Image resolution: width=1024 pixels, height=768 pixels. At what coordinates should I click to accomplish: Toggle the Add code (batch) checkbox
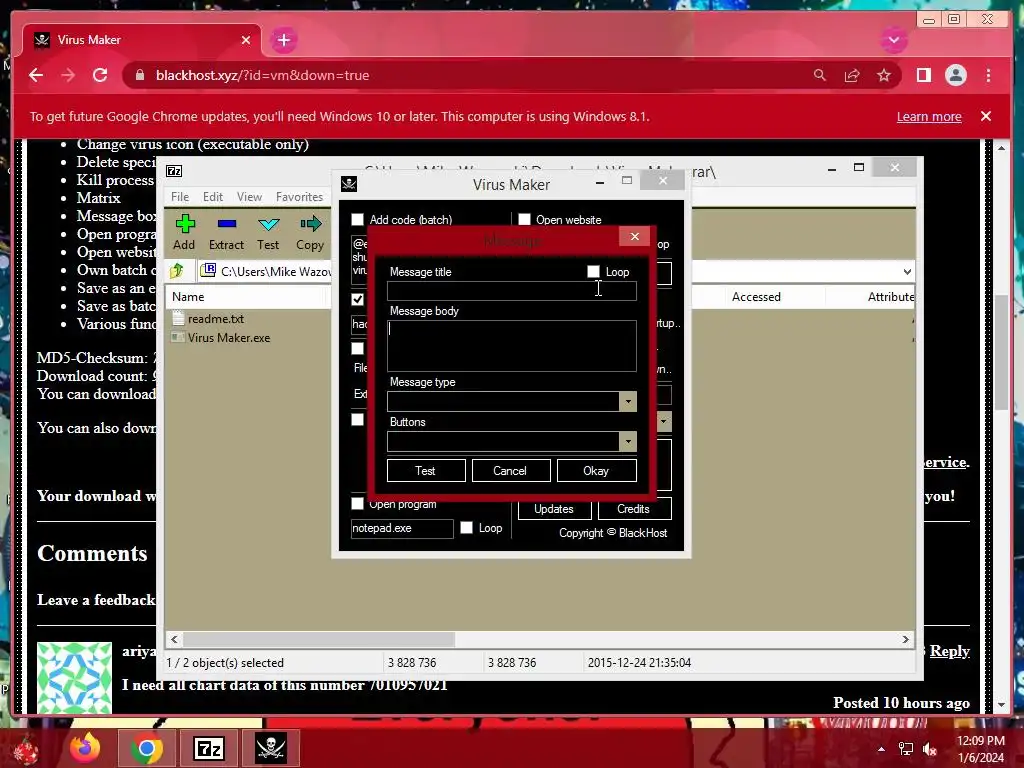357,219
